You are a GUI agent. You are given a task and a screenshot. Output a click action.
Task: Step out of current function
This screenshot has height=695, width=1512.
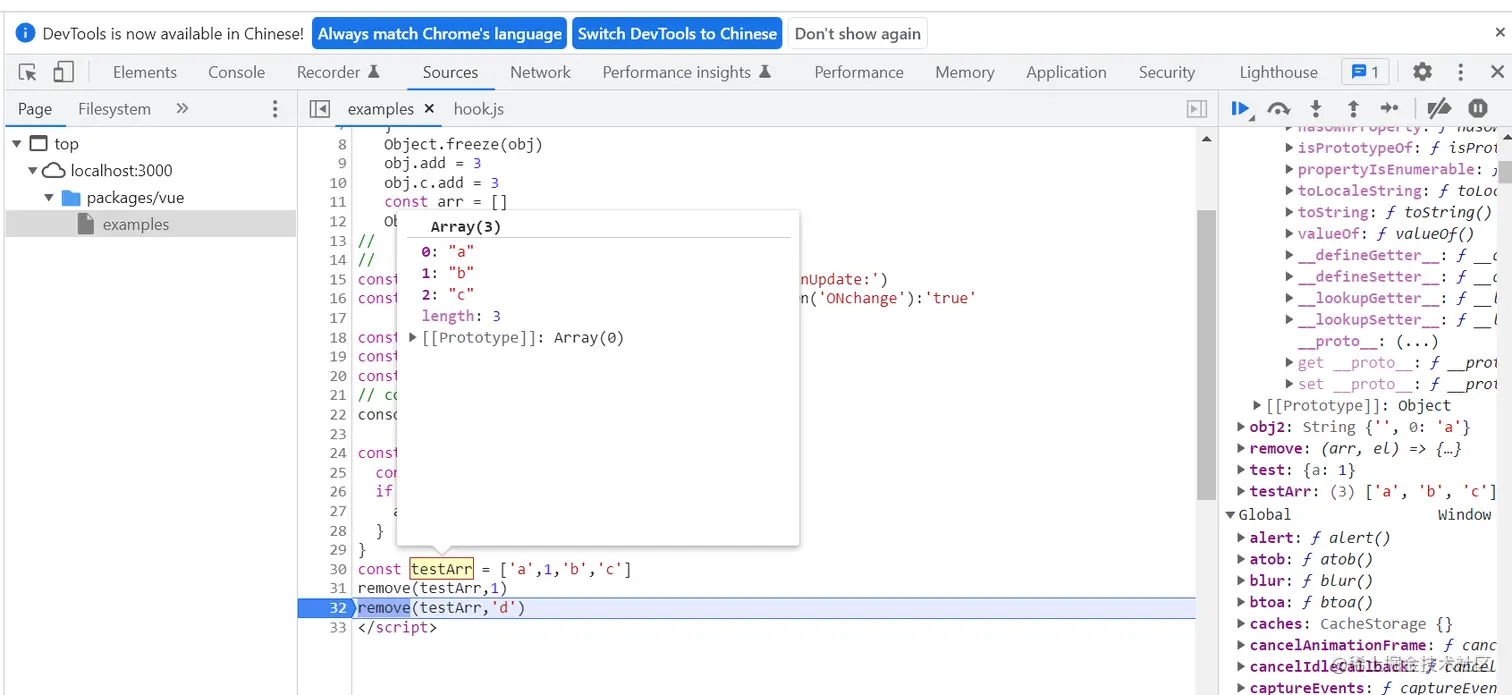point(1353,108)
